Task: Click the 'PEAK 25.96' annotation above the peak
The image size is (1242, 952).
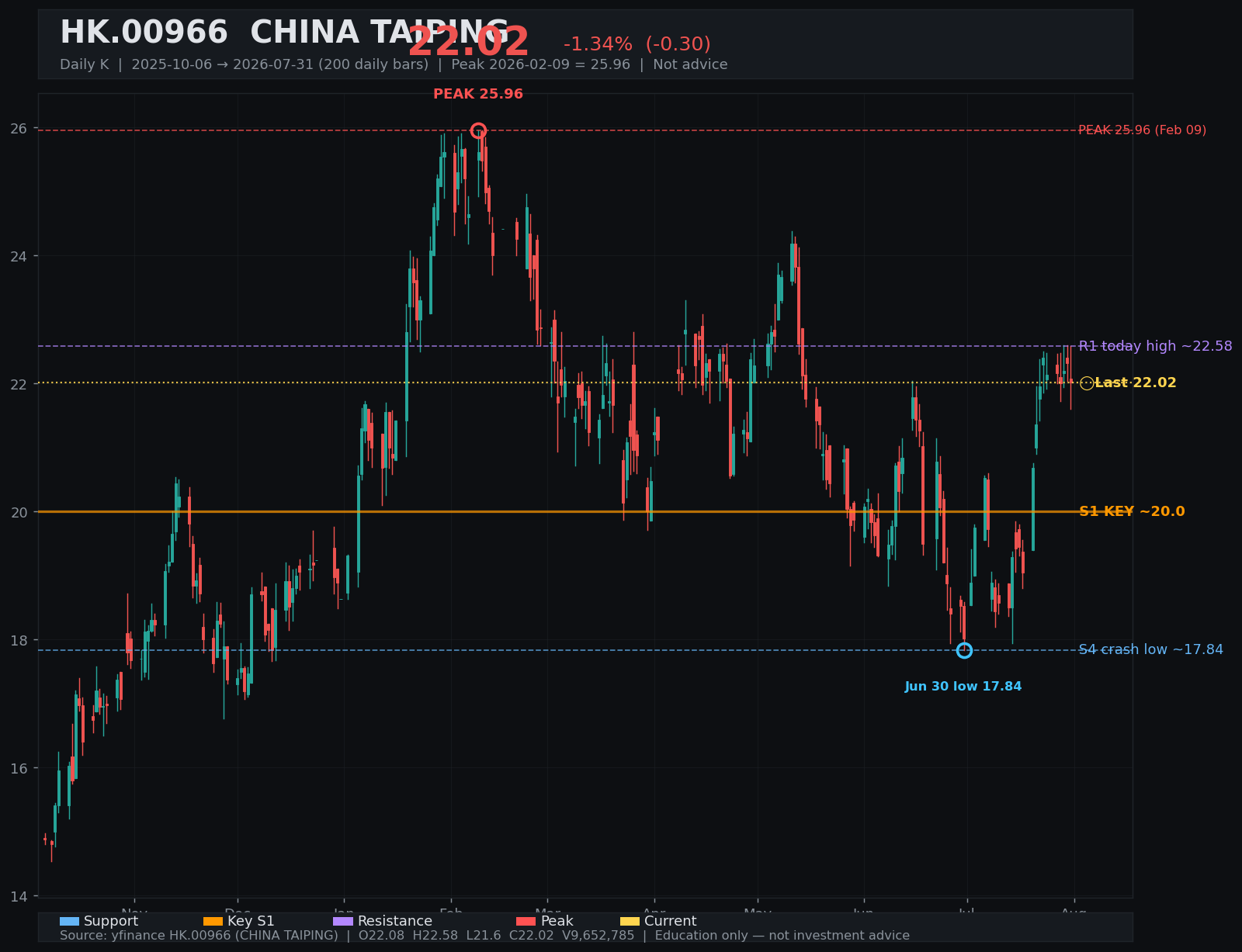Action: tap(478, 95)
